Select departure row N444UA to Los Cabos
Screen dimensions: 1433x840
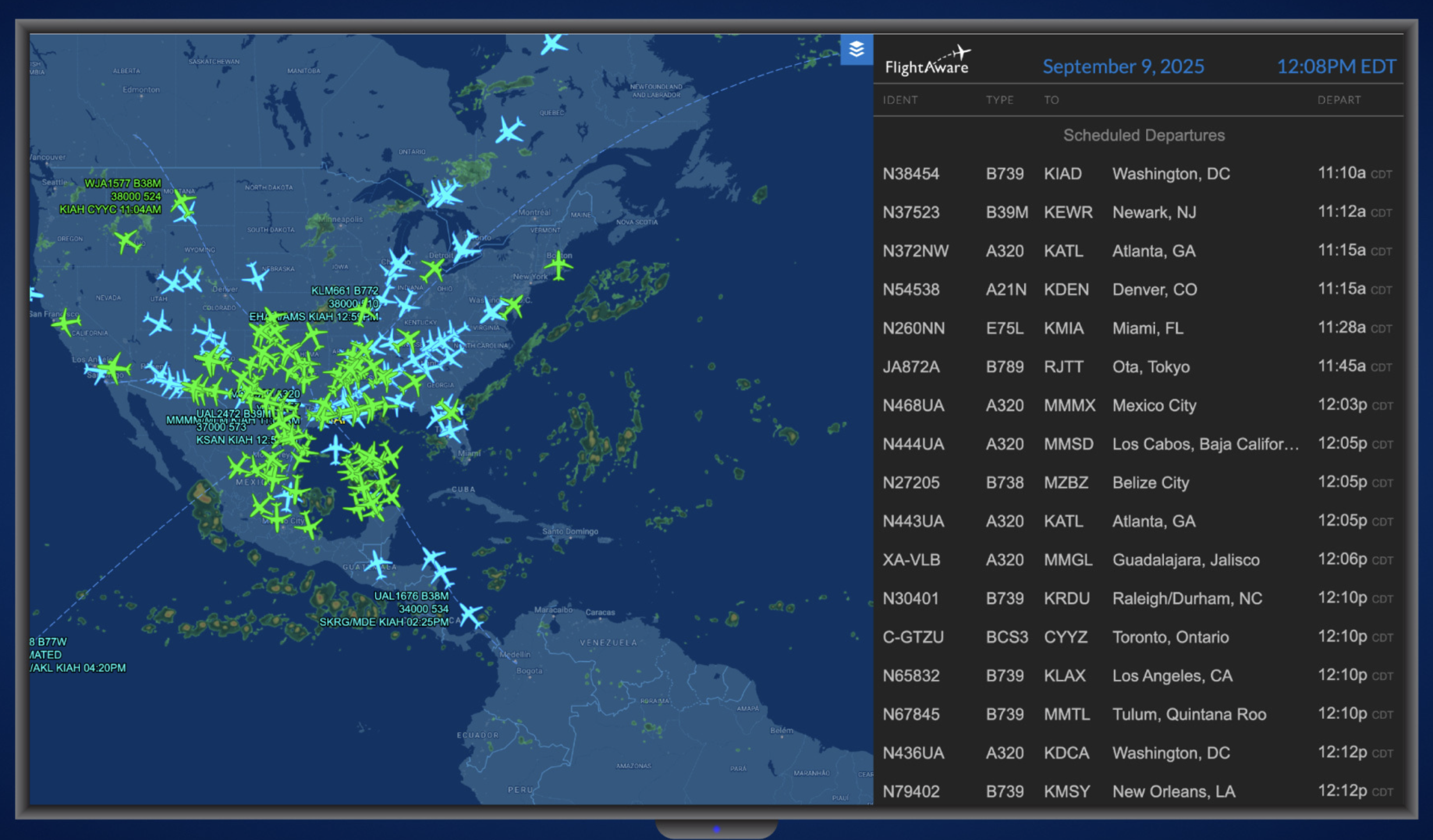[x=1138, y=444]
